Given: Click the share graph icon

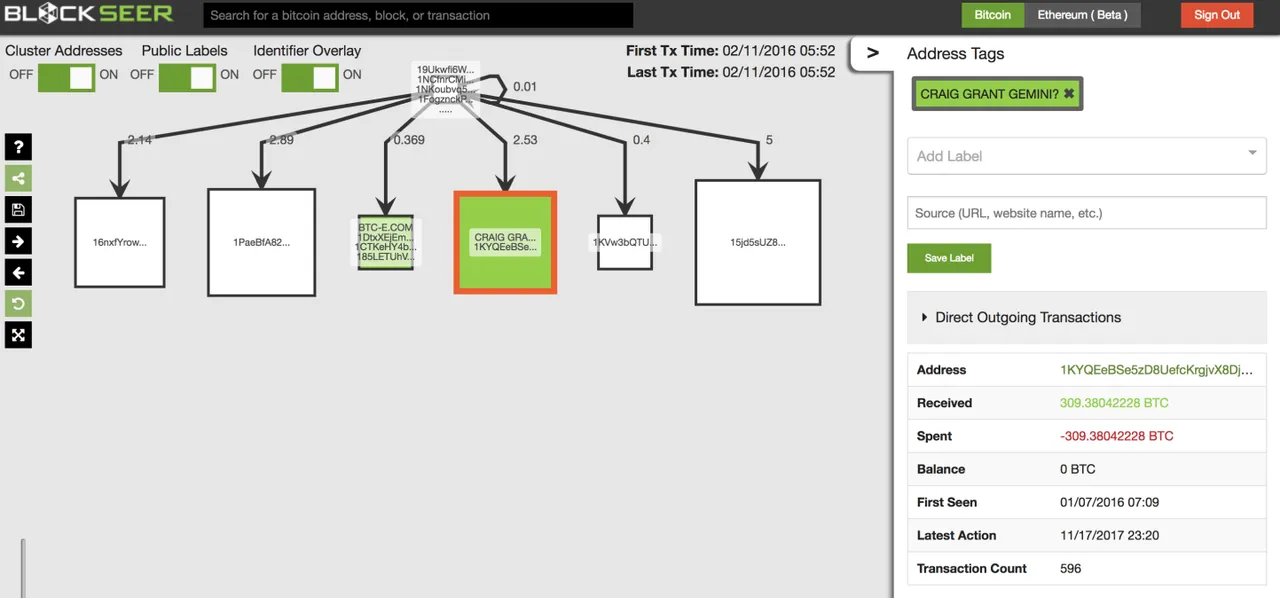Looking at the screenshot, I should pyautogui.click(x=18, y=178).
